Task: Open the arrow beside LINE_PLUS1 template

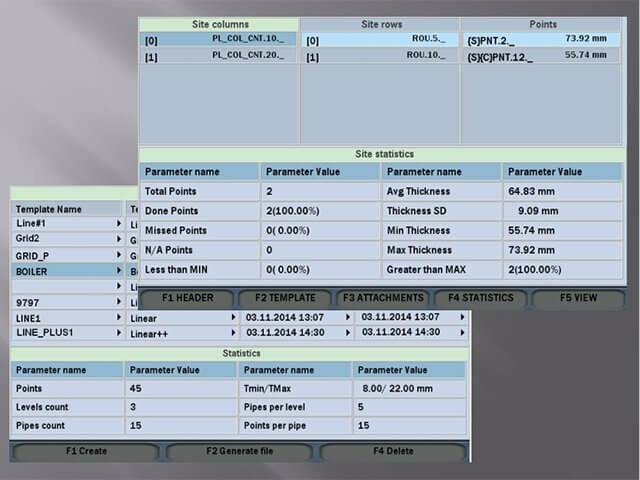Action: [x=119, y=332]
